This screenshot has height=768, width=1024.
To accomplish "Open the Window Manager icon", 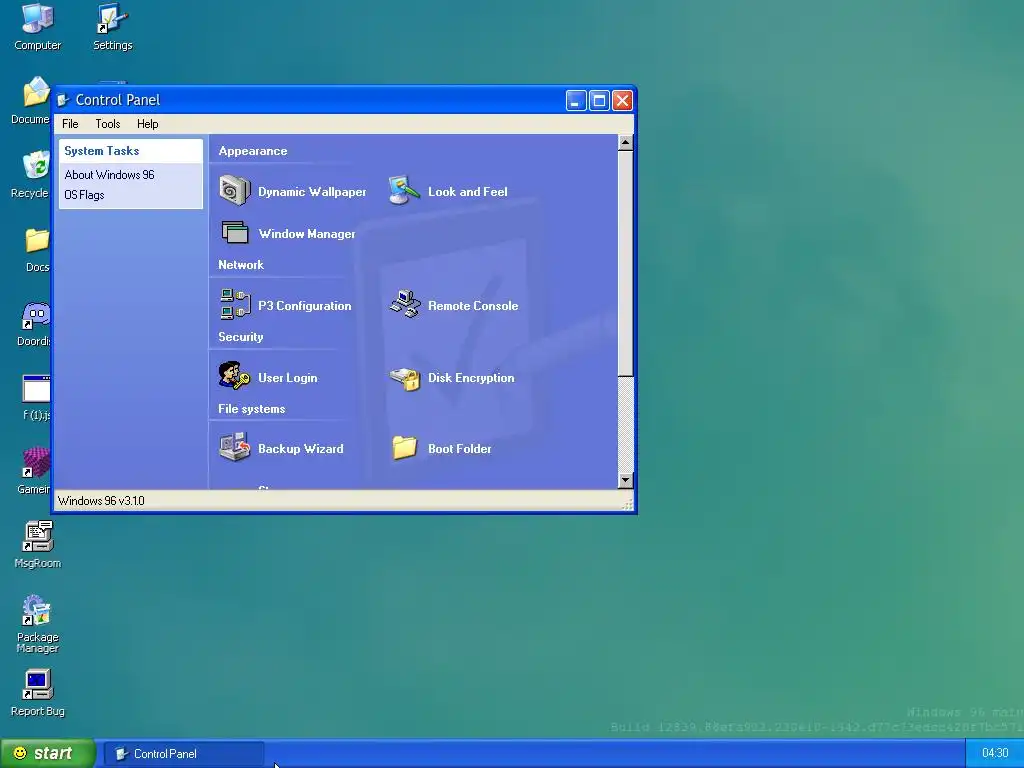I will click(234, 232).
